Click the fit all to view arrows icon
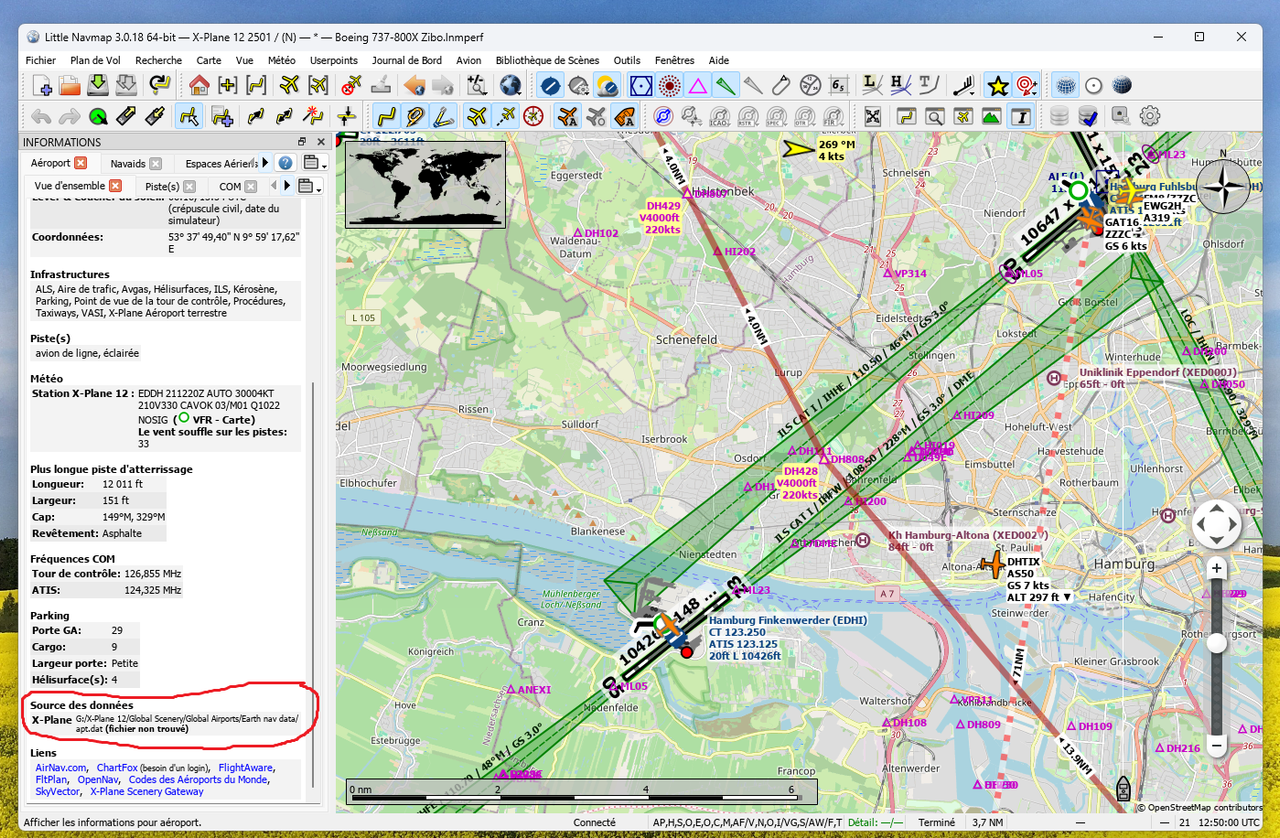This screenshot has width=1280, height=838. point(873,116)
